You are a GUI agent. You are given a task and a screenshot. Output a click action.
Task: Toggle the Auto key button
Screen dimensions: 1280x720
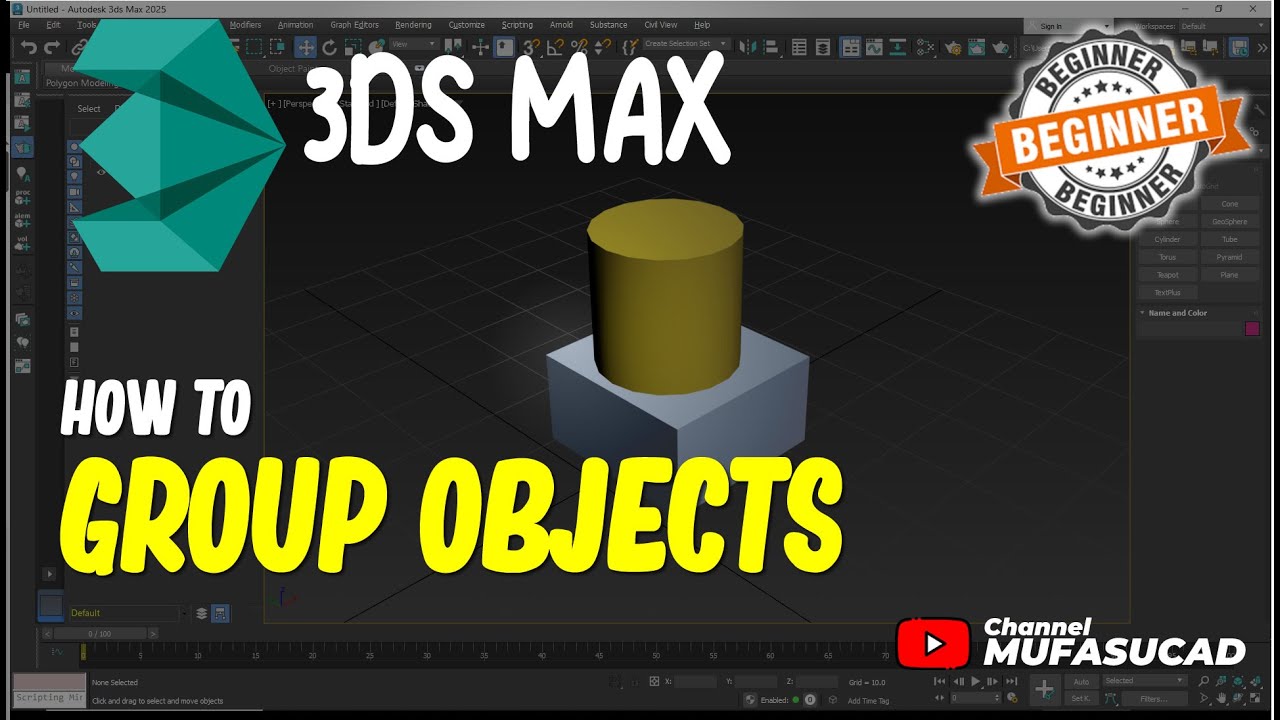1080,681
